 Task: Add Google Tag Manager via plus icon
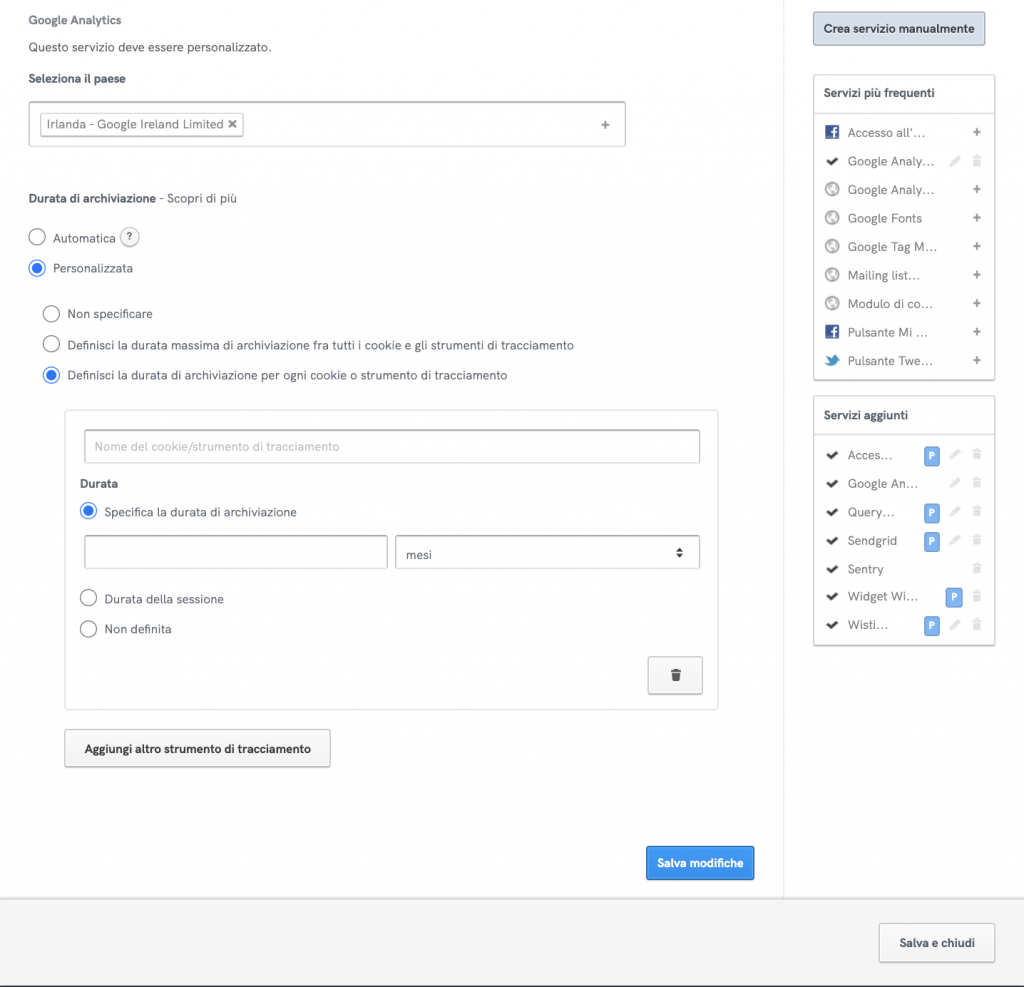coord(976,247)
